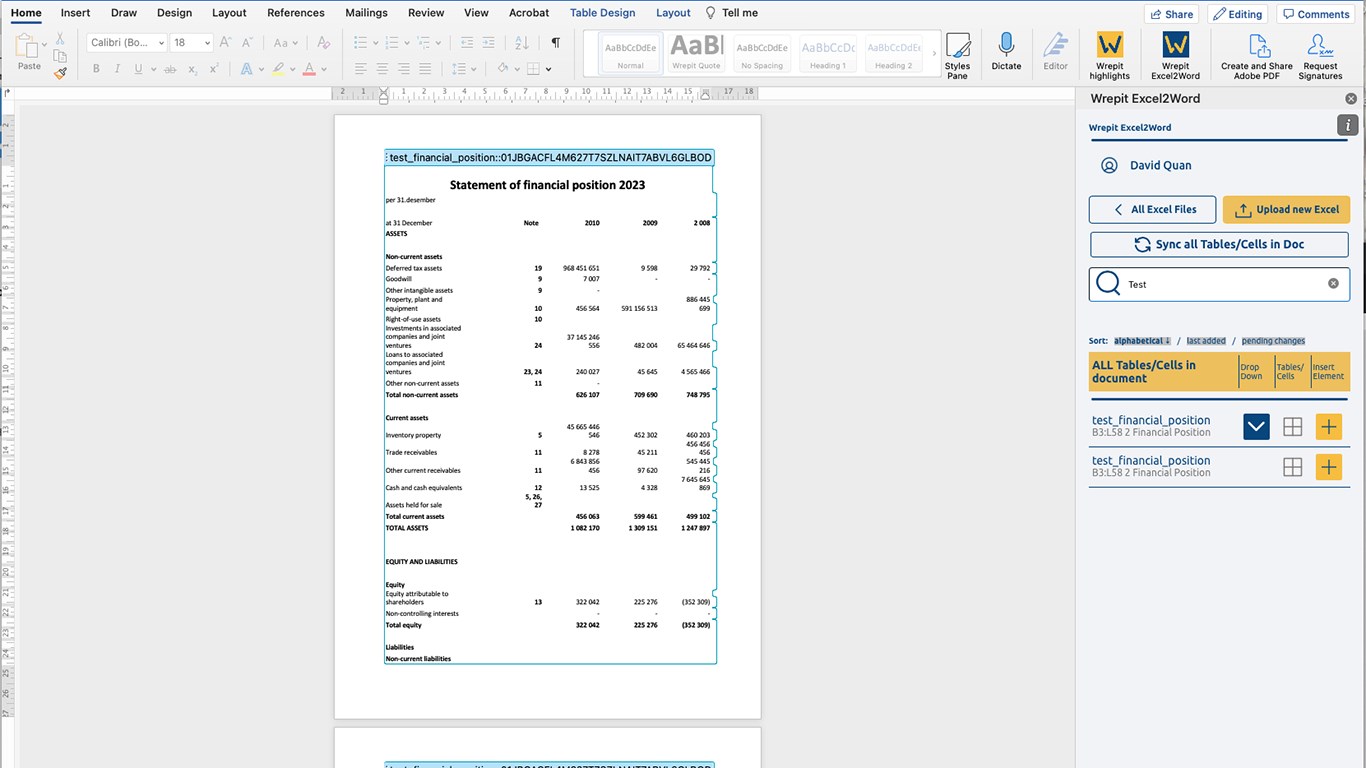This screenshot has height=768, width=1366.
Task: Sort text A to Z
Action: [x=522, y=42]
